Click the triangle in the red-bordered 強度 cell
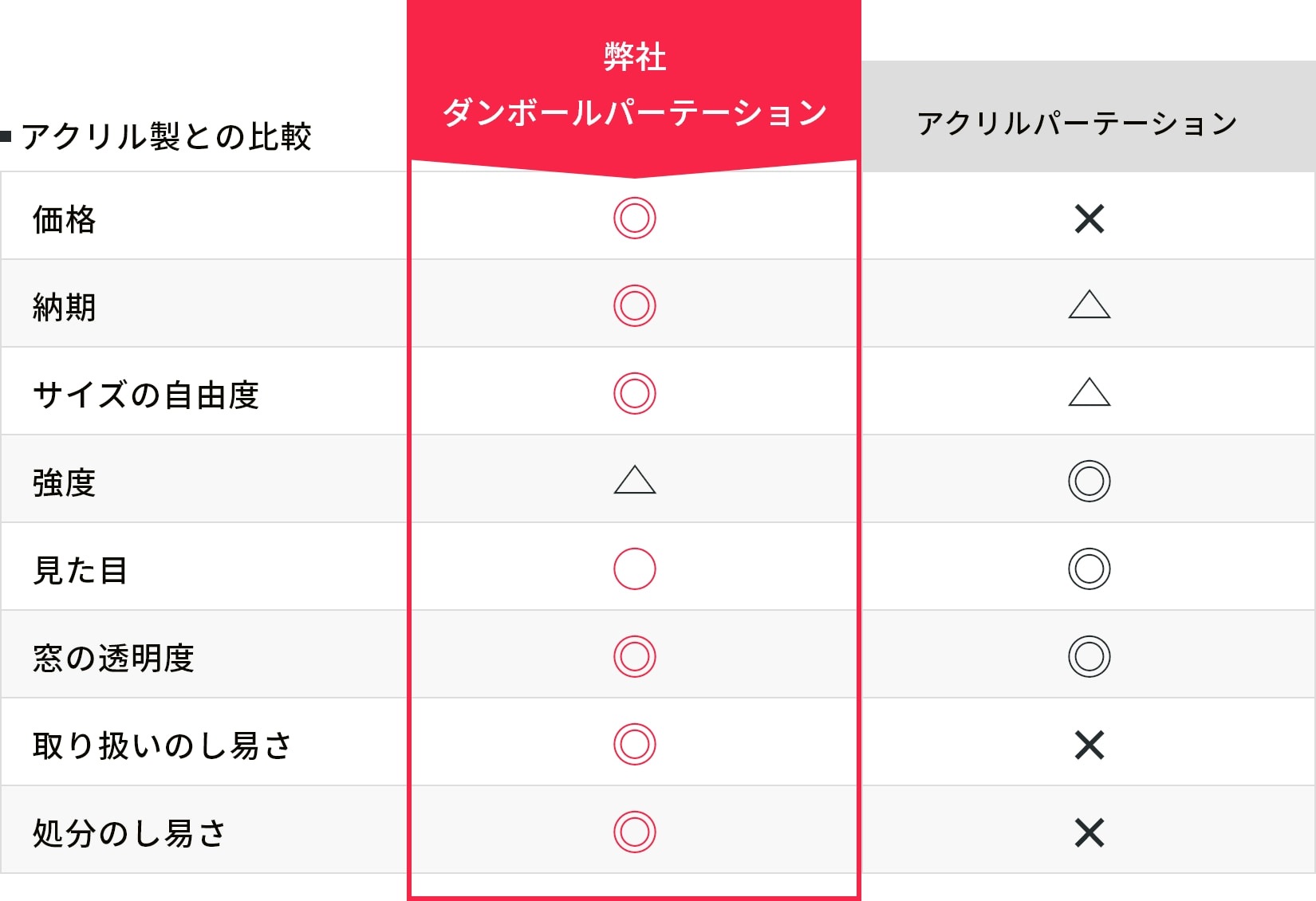1316x901 pixels. (x=635, y=481)
